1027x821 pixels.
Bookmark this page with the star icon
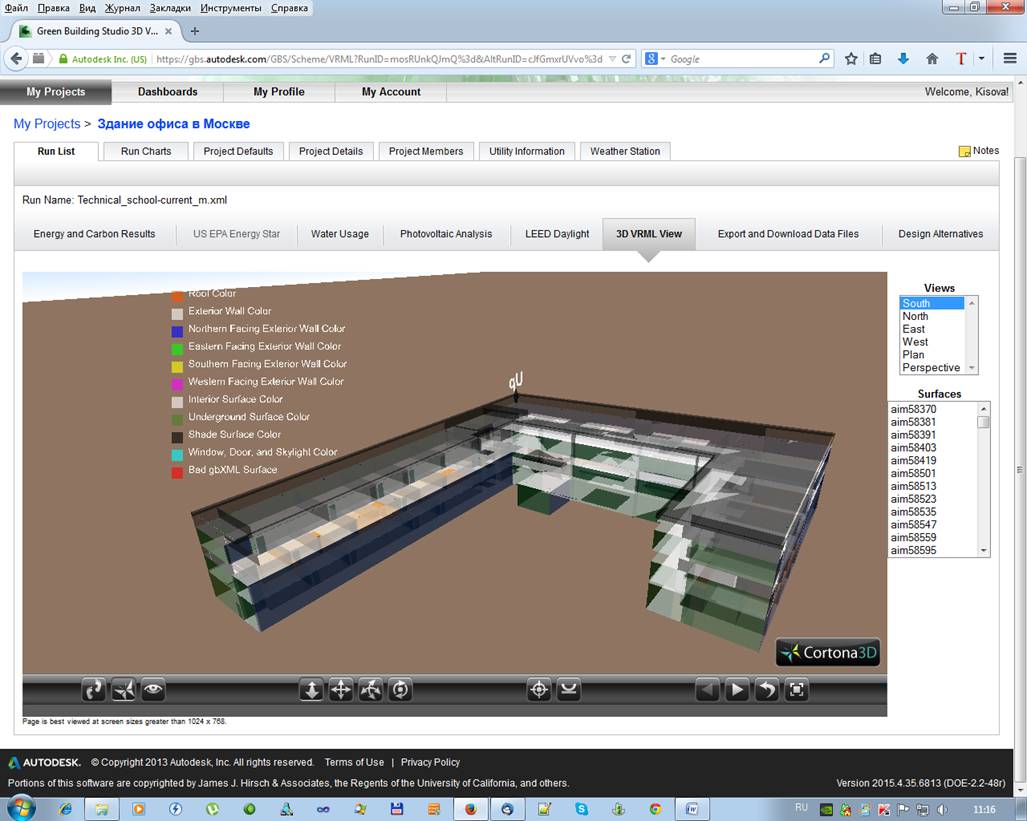click(851, 58)
